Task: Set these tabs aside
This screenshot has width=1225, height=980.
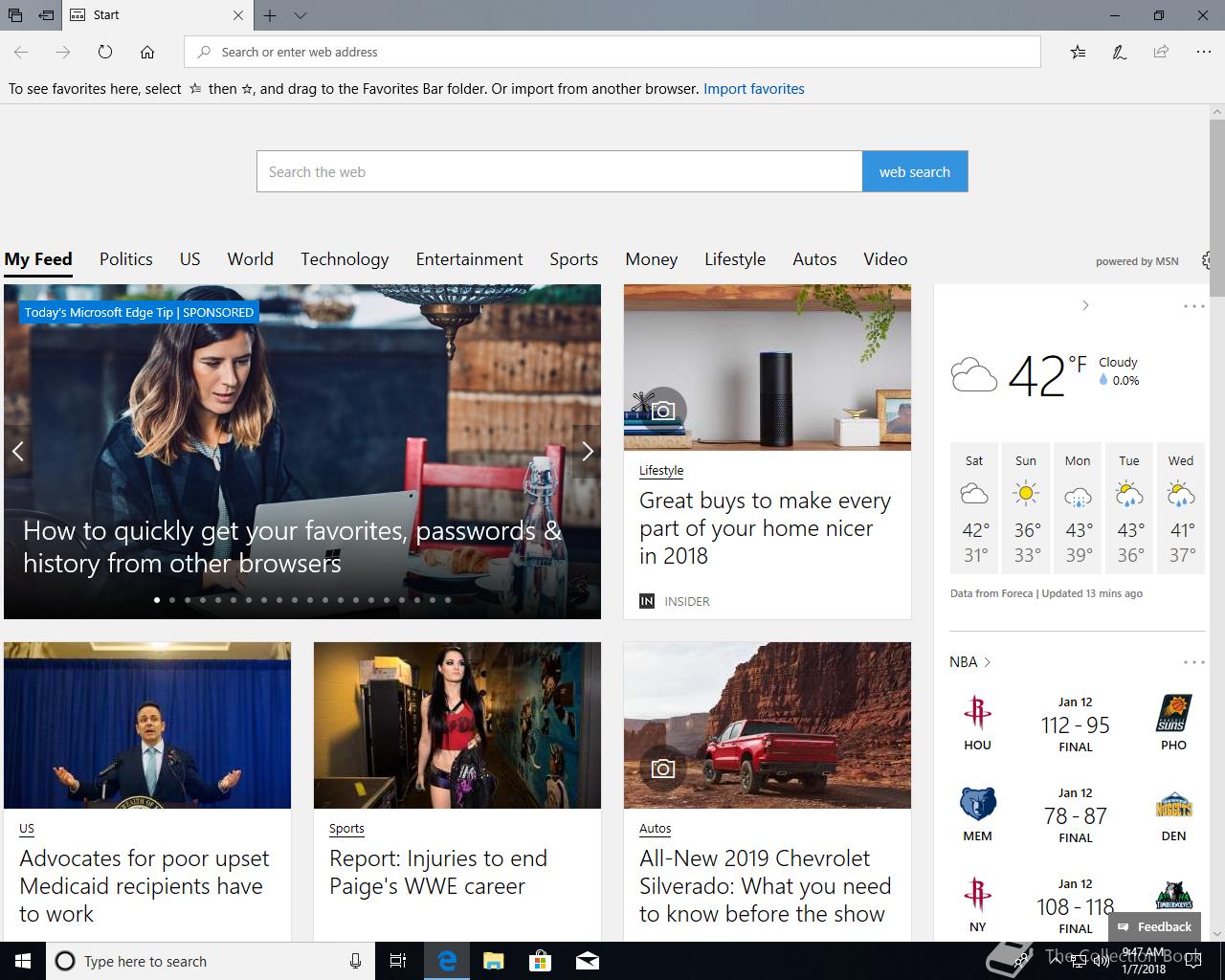Action: (45, 15)
